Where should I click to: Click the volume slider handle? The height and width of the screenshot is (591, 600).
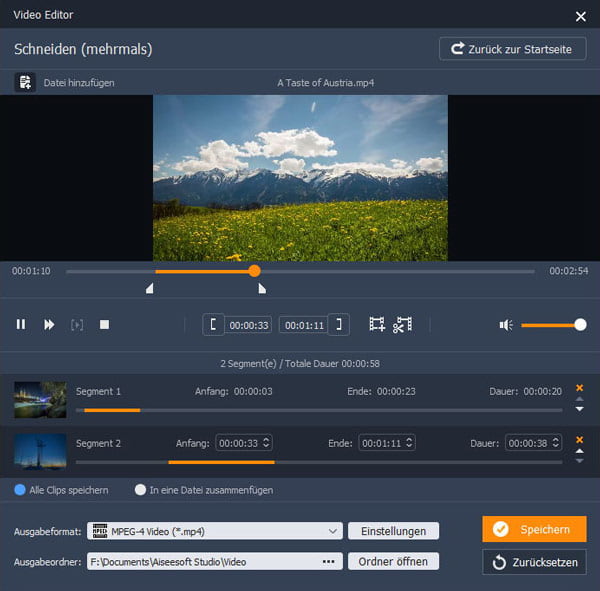tap(580, 324)
